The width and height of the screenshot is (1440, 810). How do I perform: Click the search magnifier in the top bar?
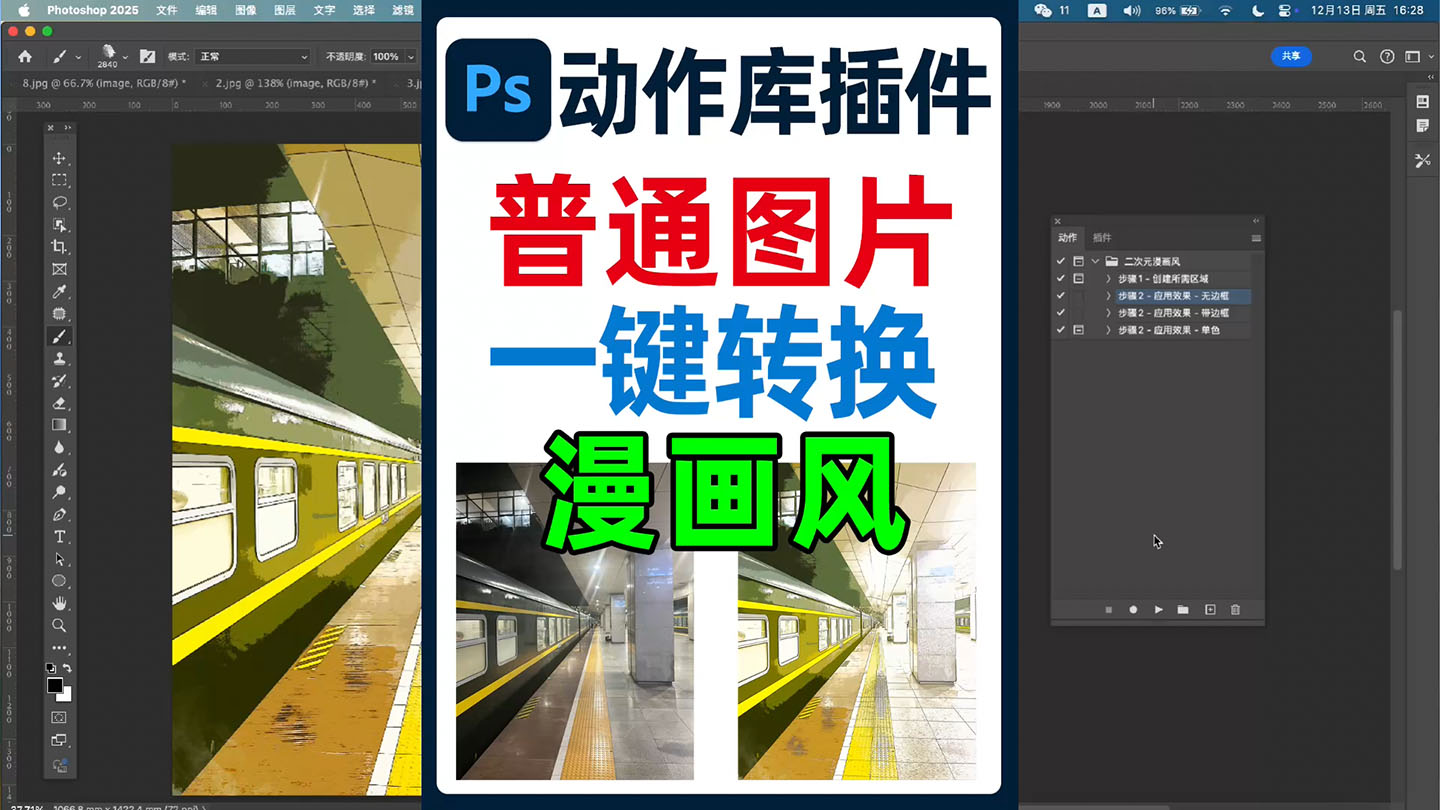click(1360, 57)
